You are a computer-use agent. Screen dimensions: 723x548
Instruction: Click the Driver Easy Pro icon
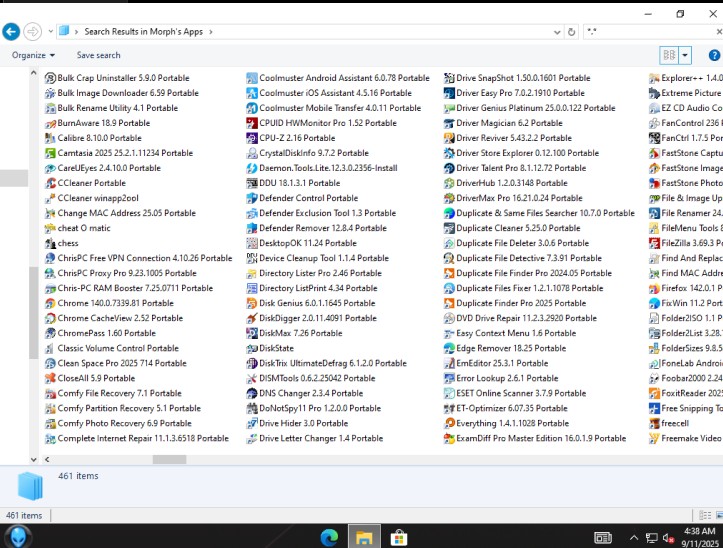449,93
